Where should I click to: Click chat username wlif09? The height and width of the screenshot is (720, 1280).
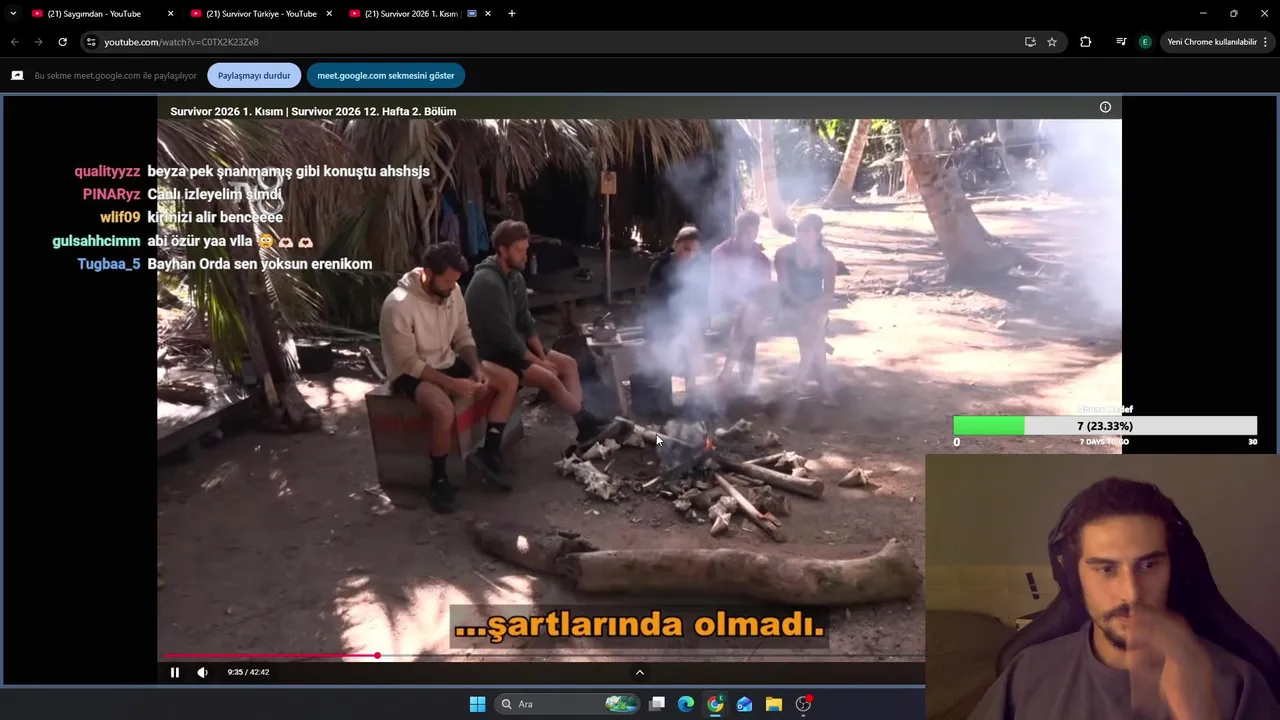coord(120,217)
